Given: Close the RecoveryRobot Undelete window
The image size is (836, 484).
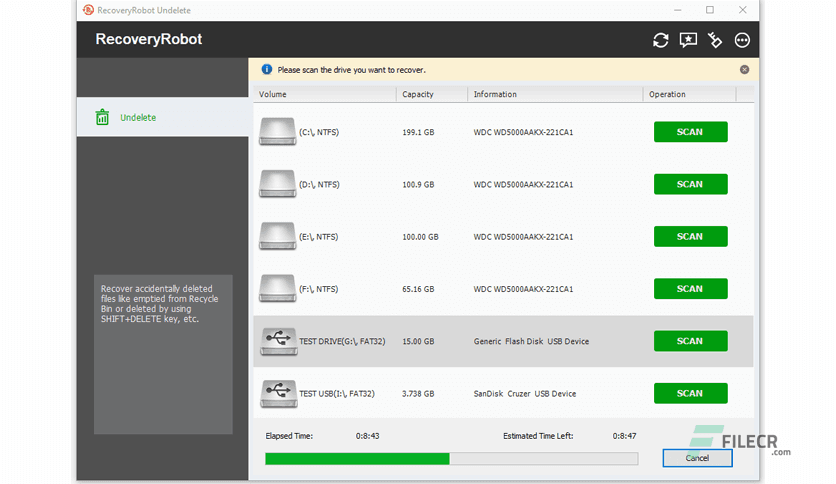Looking at the screenshot, I should tap(743, 10).
